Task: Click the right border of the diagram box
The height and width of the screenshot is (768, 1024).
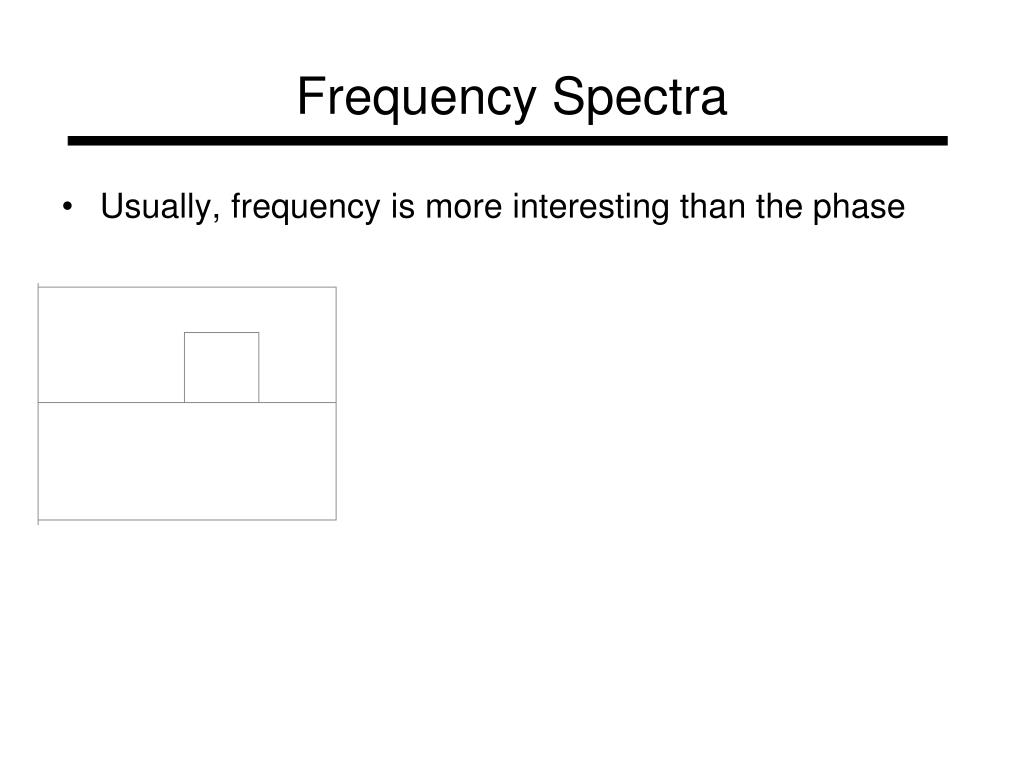Action: (x=336, y=403)
